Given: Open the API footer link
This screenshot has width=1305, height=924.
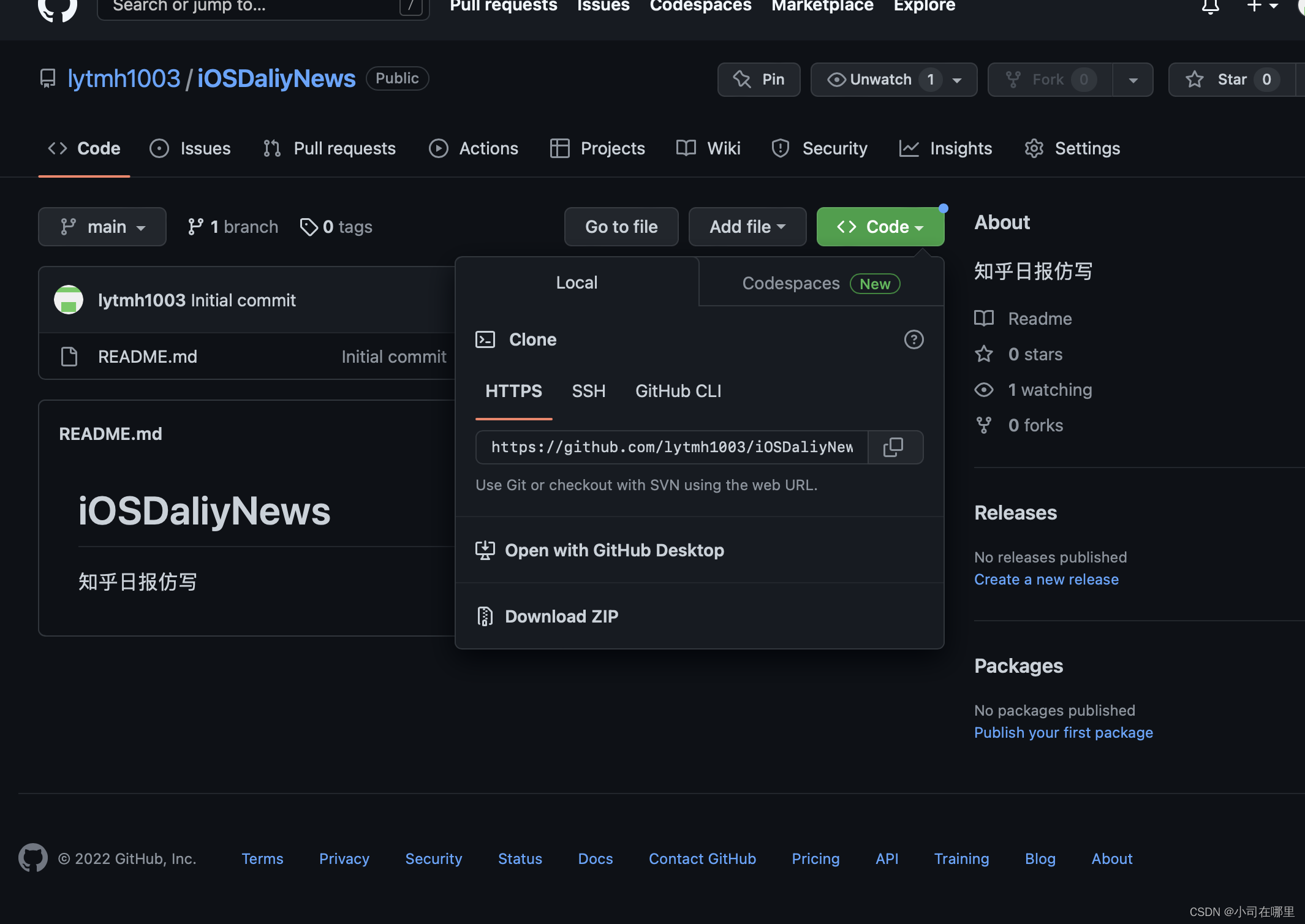Looking at the screenshot, I should click(x=887, y=859).
